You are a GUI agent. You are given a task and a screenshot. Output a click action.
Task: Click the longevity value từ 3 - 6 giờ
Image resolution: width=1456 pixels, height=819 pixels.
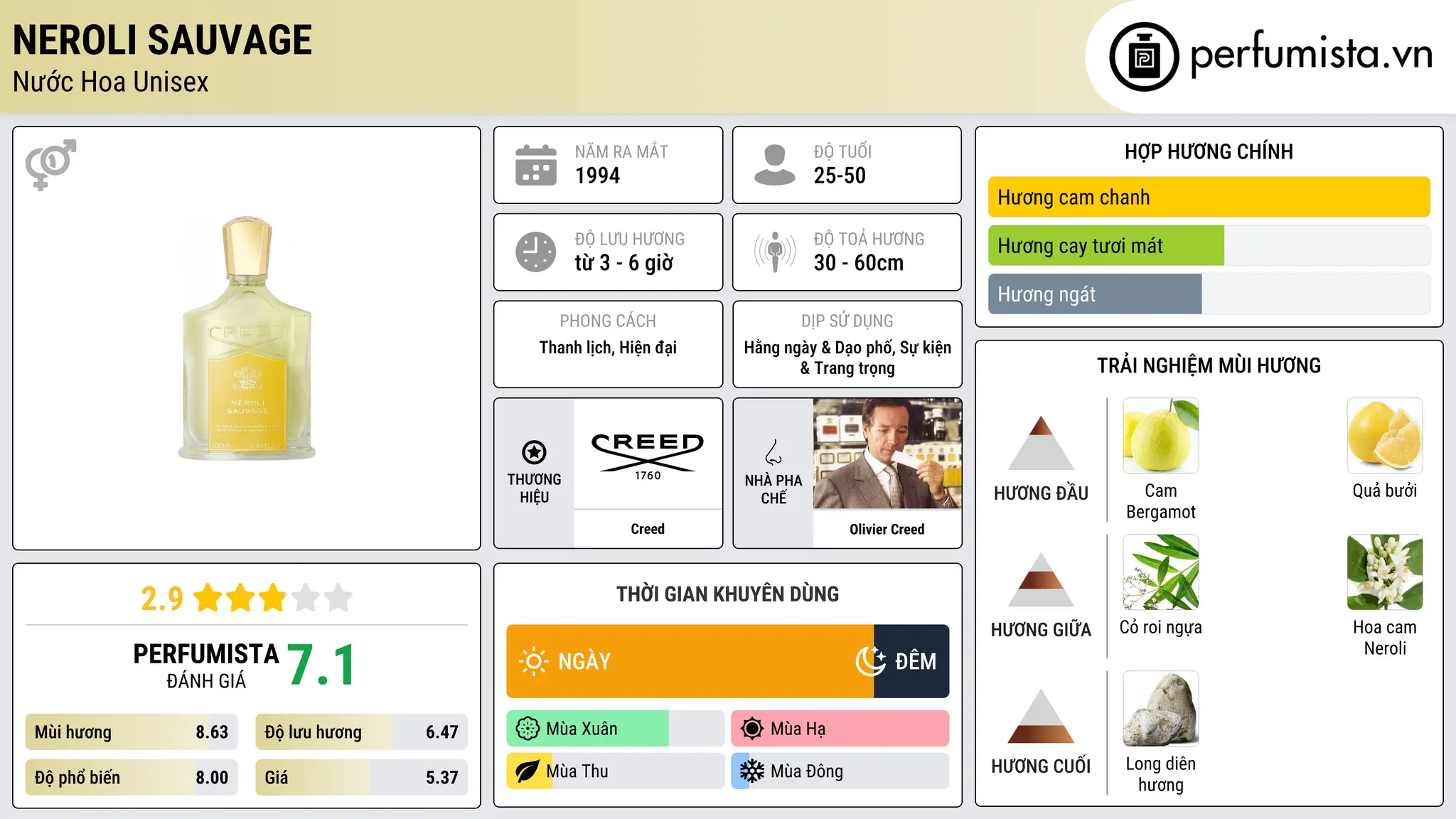623,263
